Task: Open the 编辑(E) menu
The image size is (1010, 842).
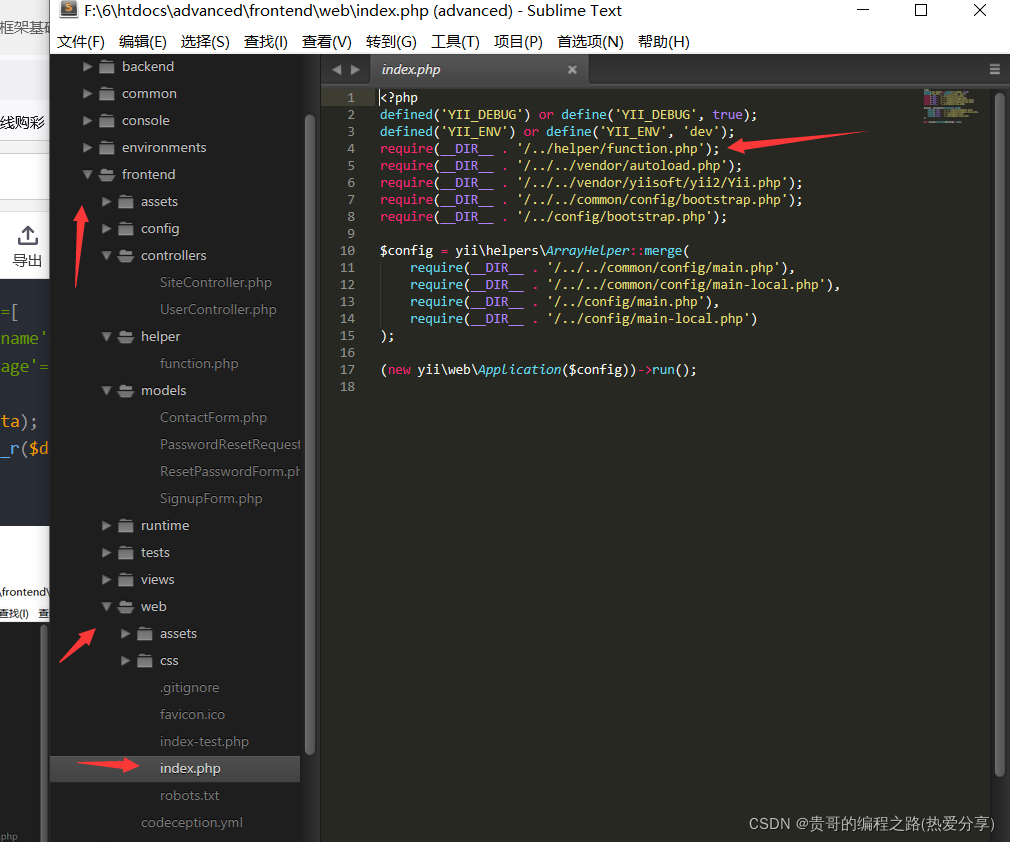Action: [x=142, y=42]
